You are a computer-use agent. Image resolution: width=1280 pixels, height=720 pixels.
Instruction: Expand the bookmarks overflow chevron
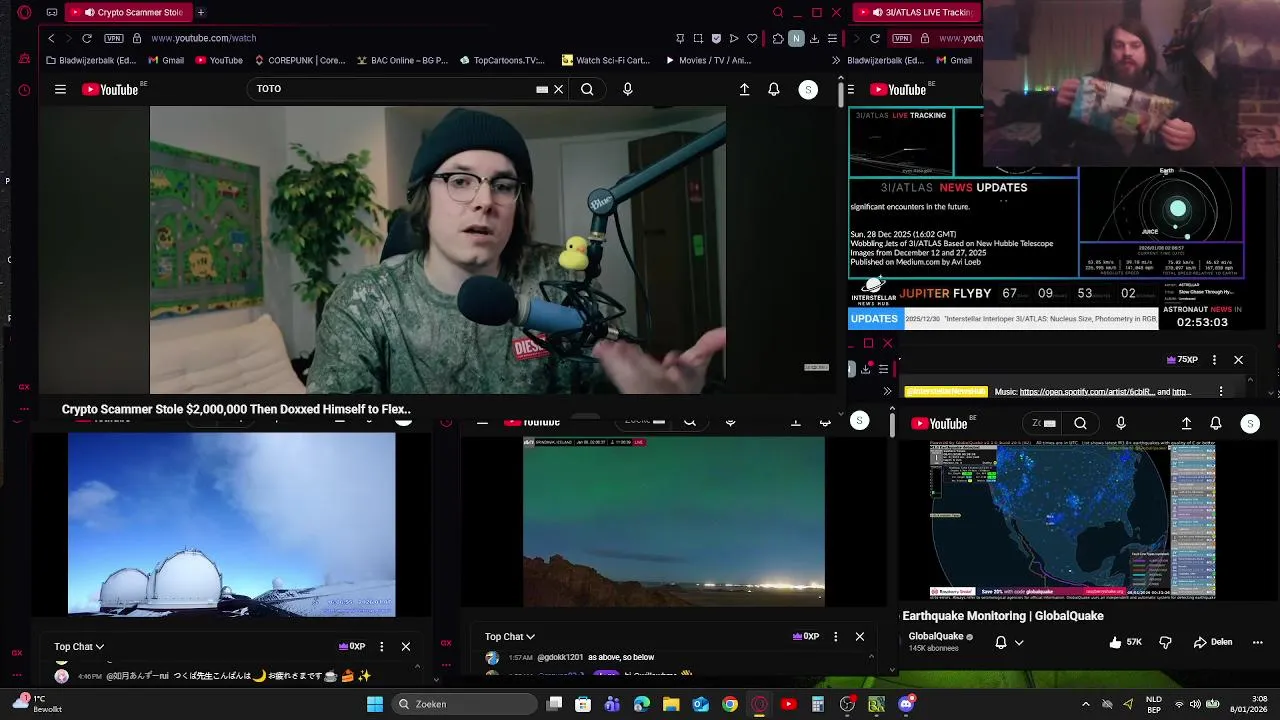coord(836,60)
